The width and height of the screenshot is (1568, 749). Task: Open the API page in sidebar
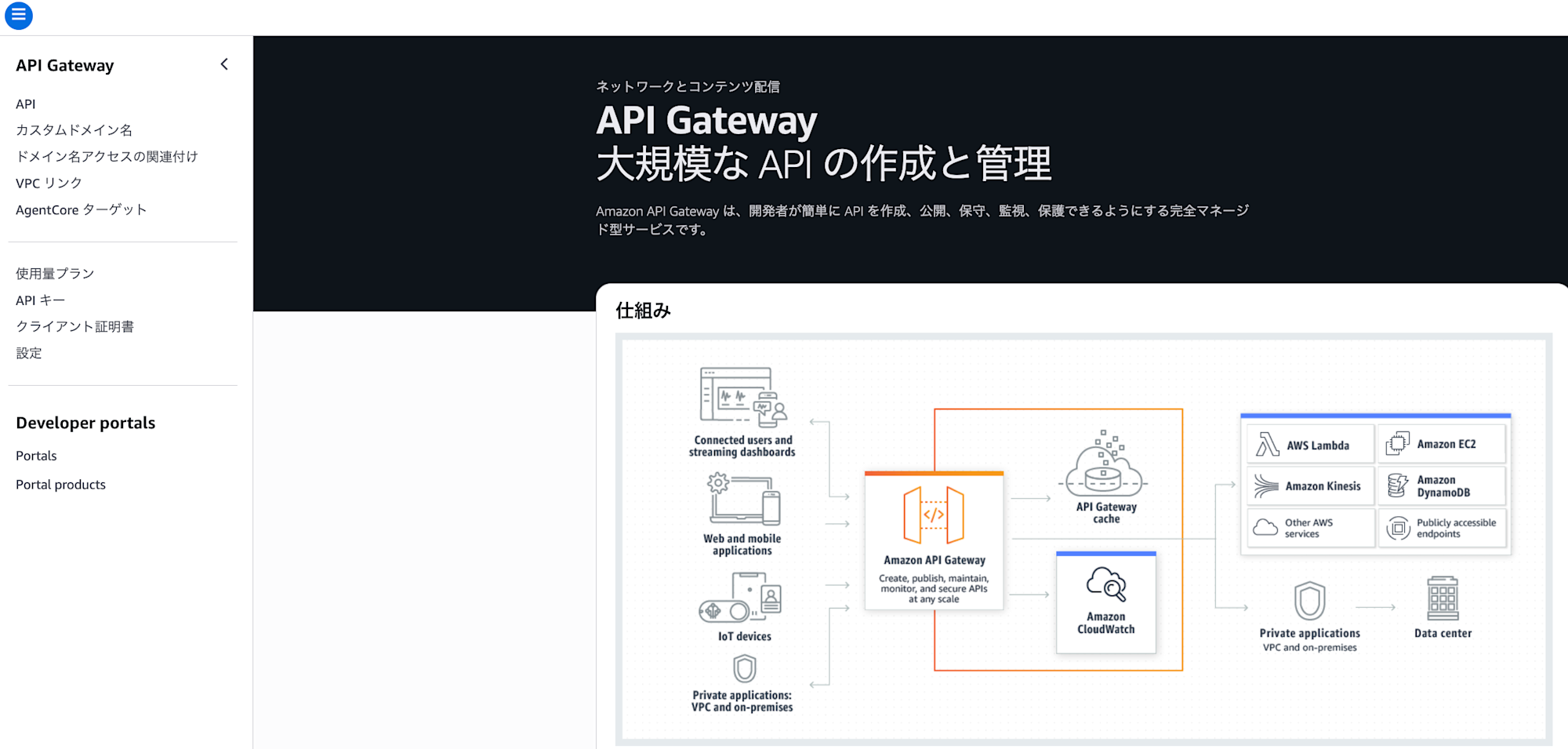pyautogui.click(x=26, y=104)
